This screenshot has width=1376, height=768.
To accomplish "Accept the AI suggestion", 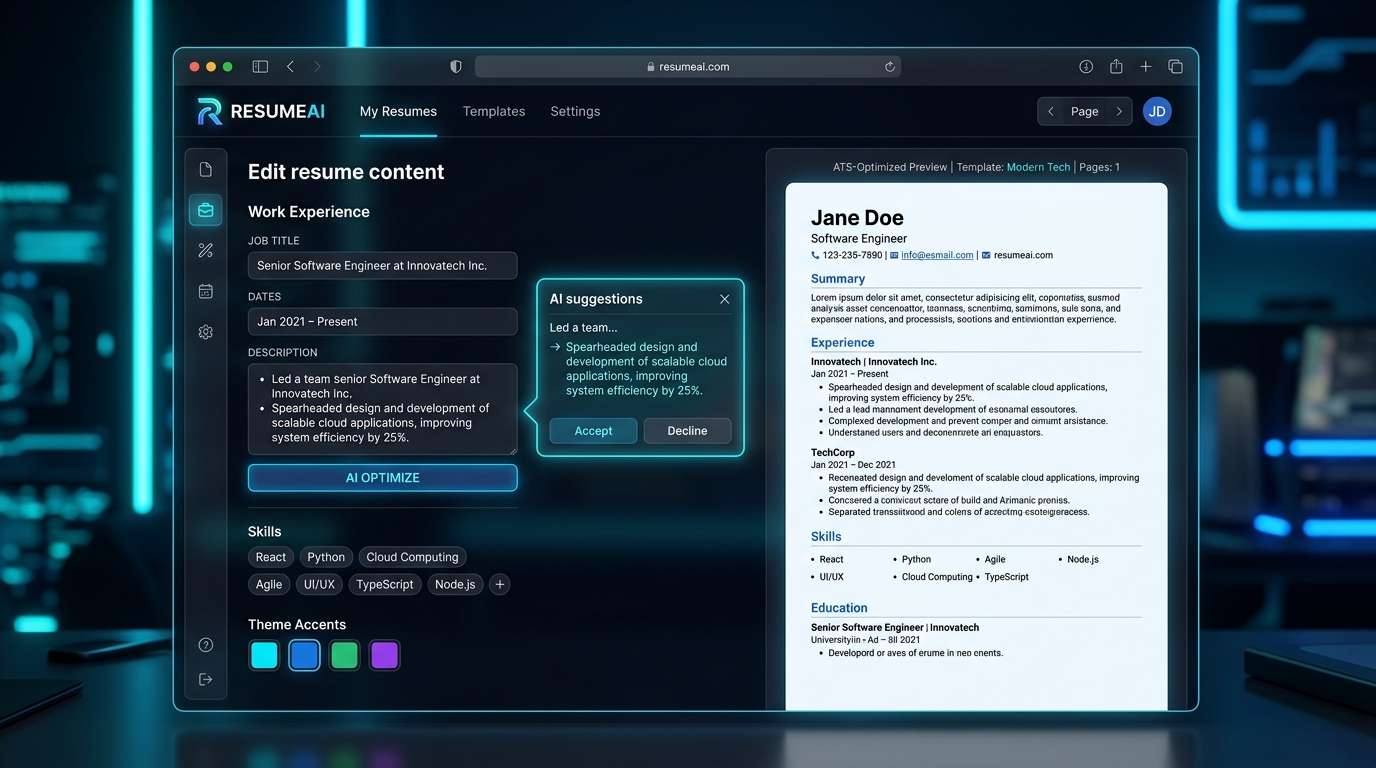I will point(593,431).
